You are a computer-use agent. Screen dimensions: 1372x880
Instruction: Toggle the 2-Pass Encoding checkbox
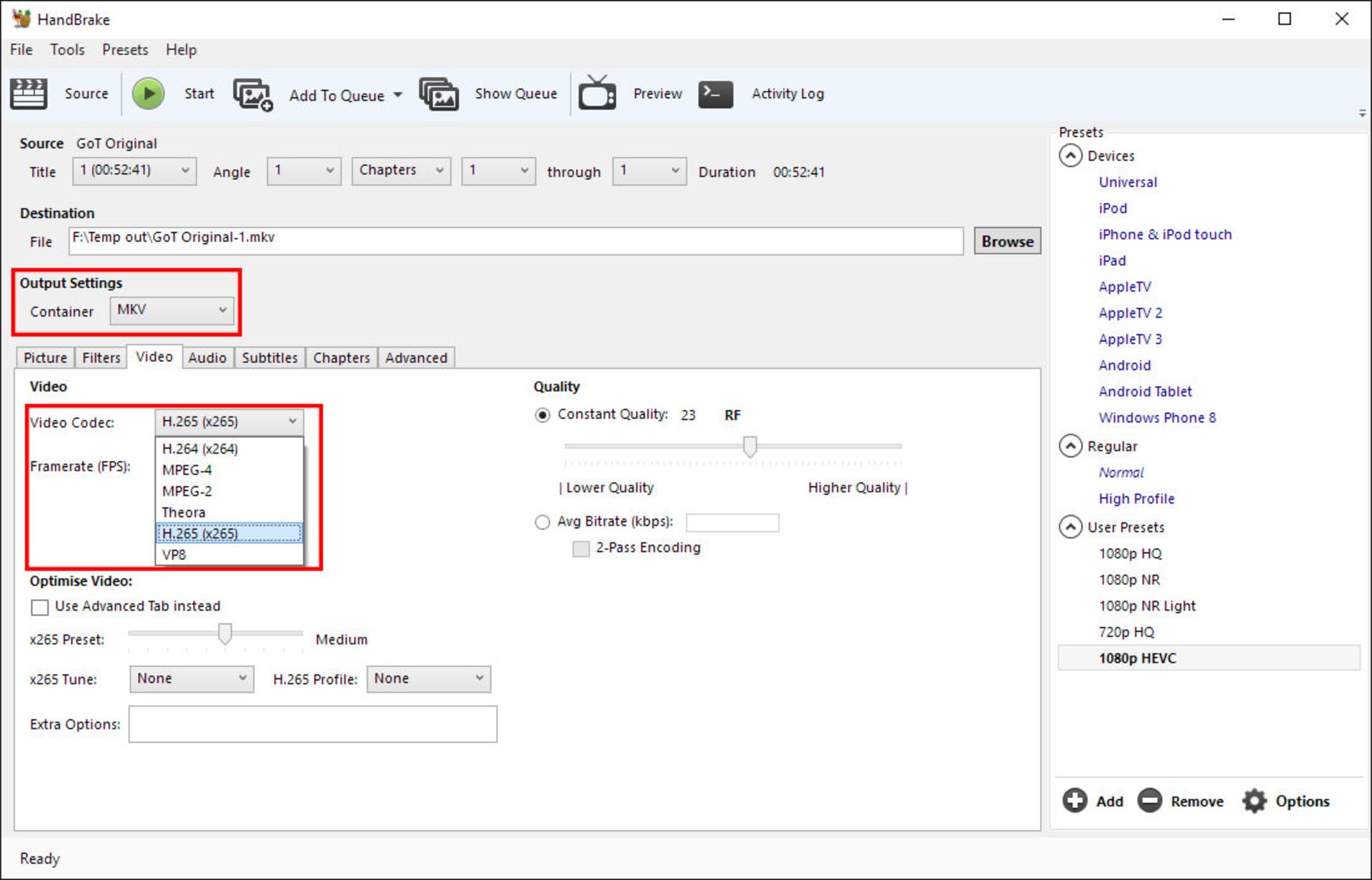(x=581, y=549)
